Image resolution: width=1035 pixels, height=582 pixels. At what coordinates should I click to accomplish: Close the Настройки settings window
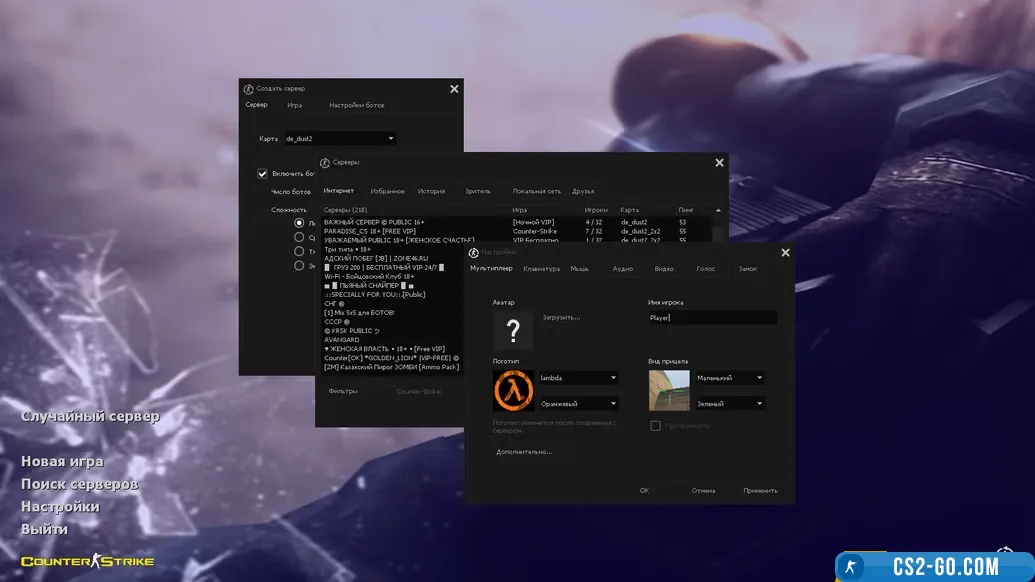pos(785,253)
